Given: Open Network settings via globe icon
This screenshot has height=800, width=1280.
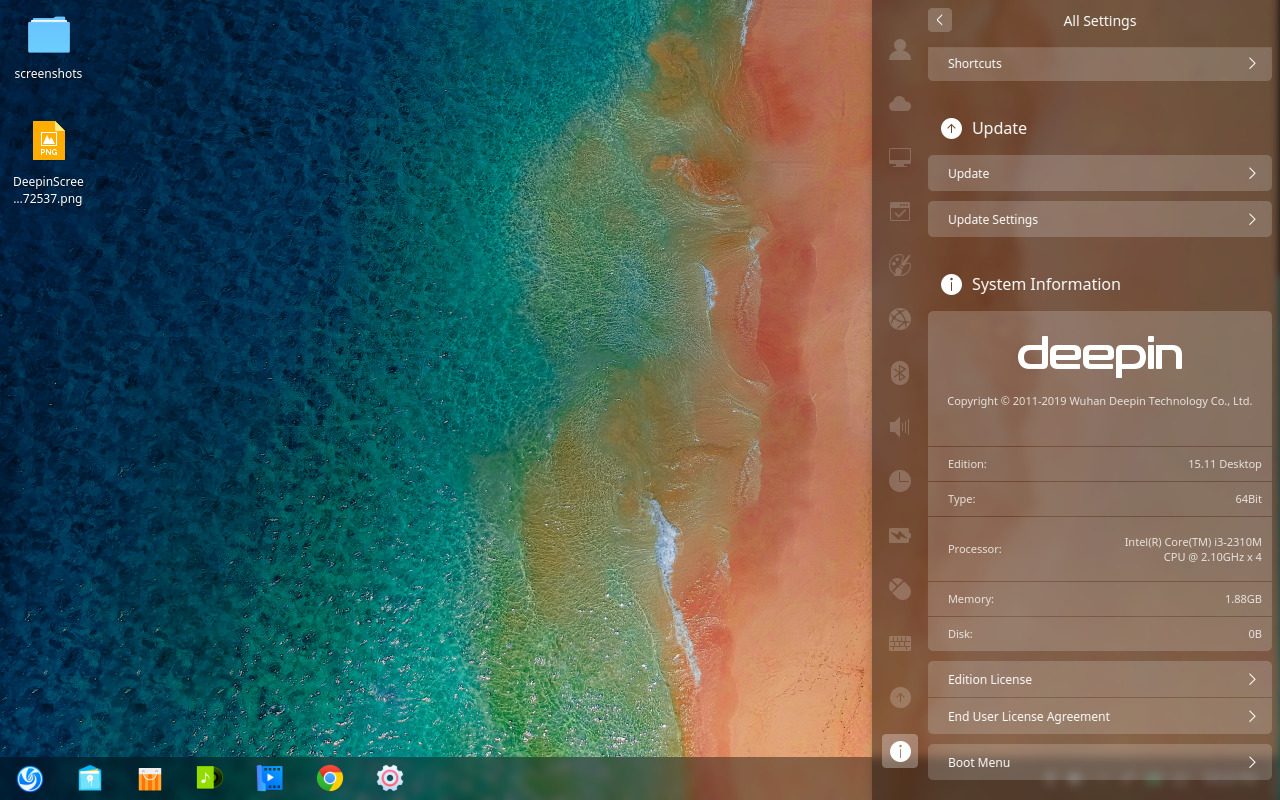Looking at the screenshot, I should tap(899, 319).
